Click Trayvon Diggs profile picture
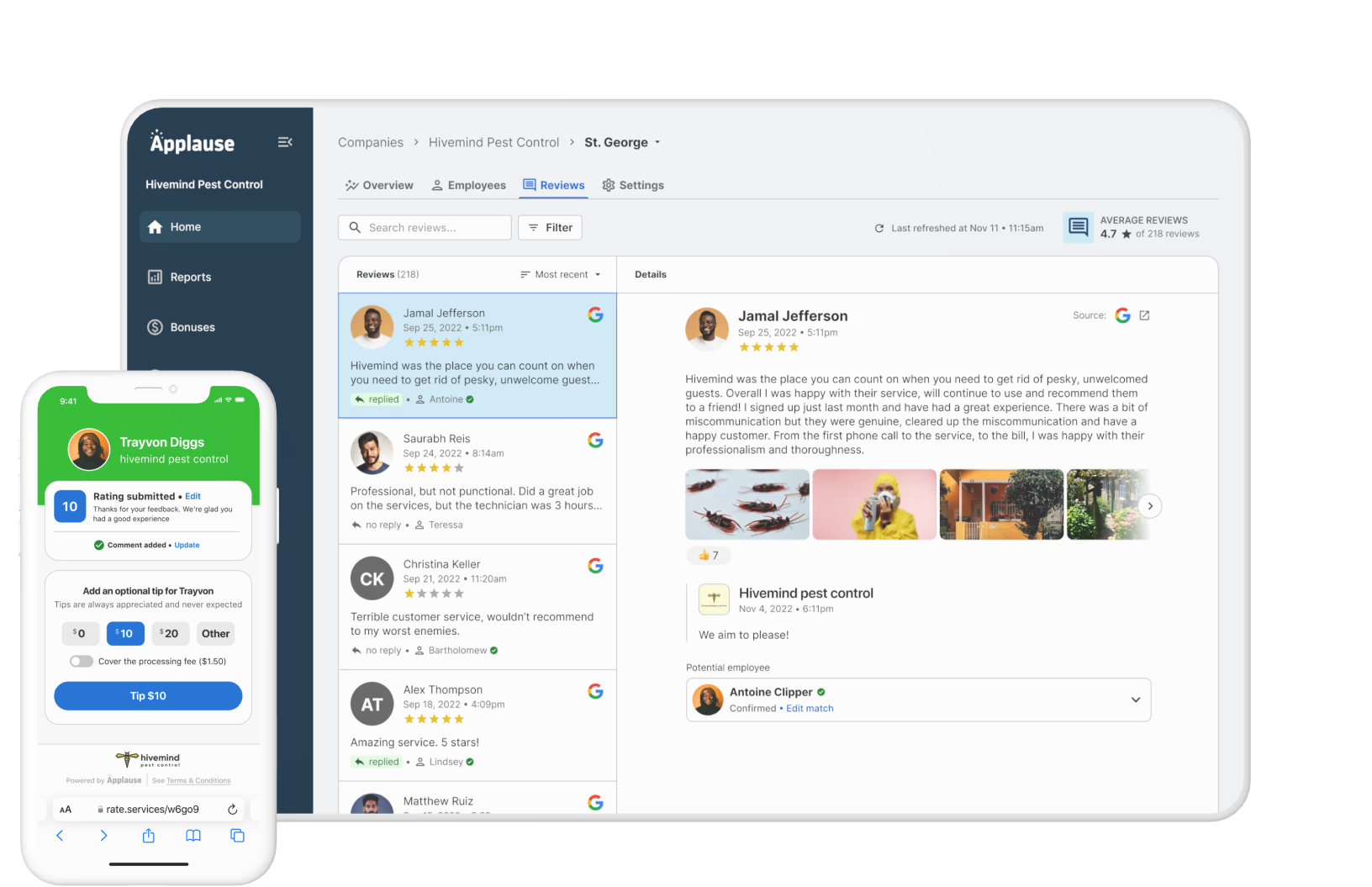The image size is (1372, 887). [x=89, y=449]
